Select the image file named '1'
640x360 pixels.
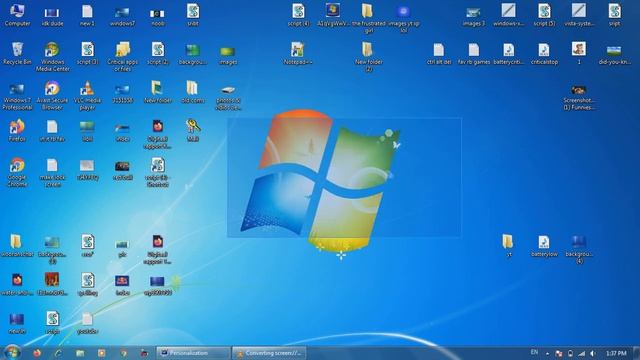tap(579, 53)
